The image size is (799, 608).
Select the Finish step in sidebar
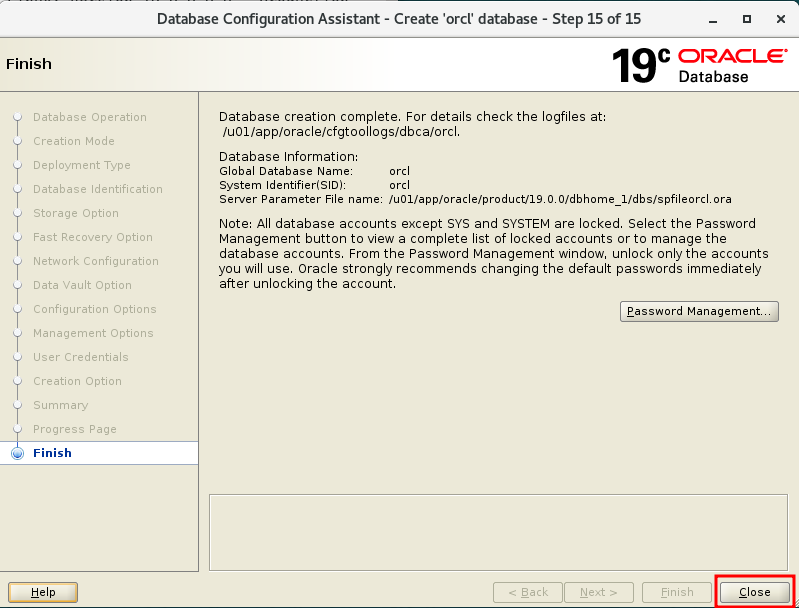[x=52, y=453]
